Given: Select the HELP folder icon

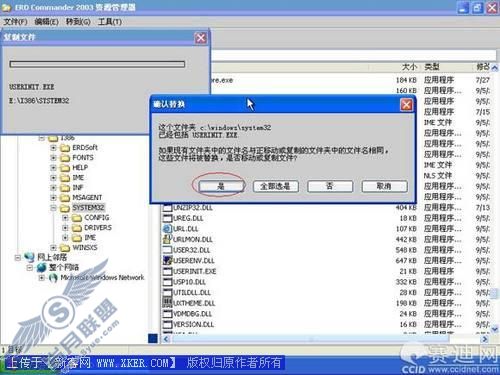Looking at the screenshot, I should coord(65,168).
